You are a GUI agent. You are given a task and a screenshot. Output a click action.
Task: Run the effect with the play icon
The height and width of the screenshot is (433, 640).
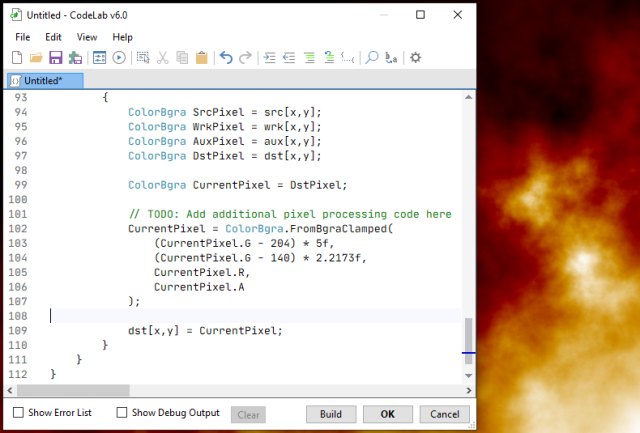click(x=119, y=58)
